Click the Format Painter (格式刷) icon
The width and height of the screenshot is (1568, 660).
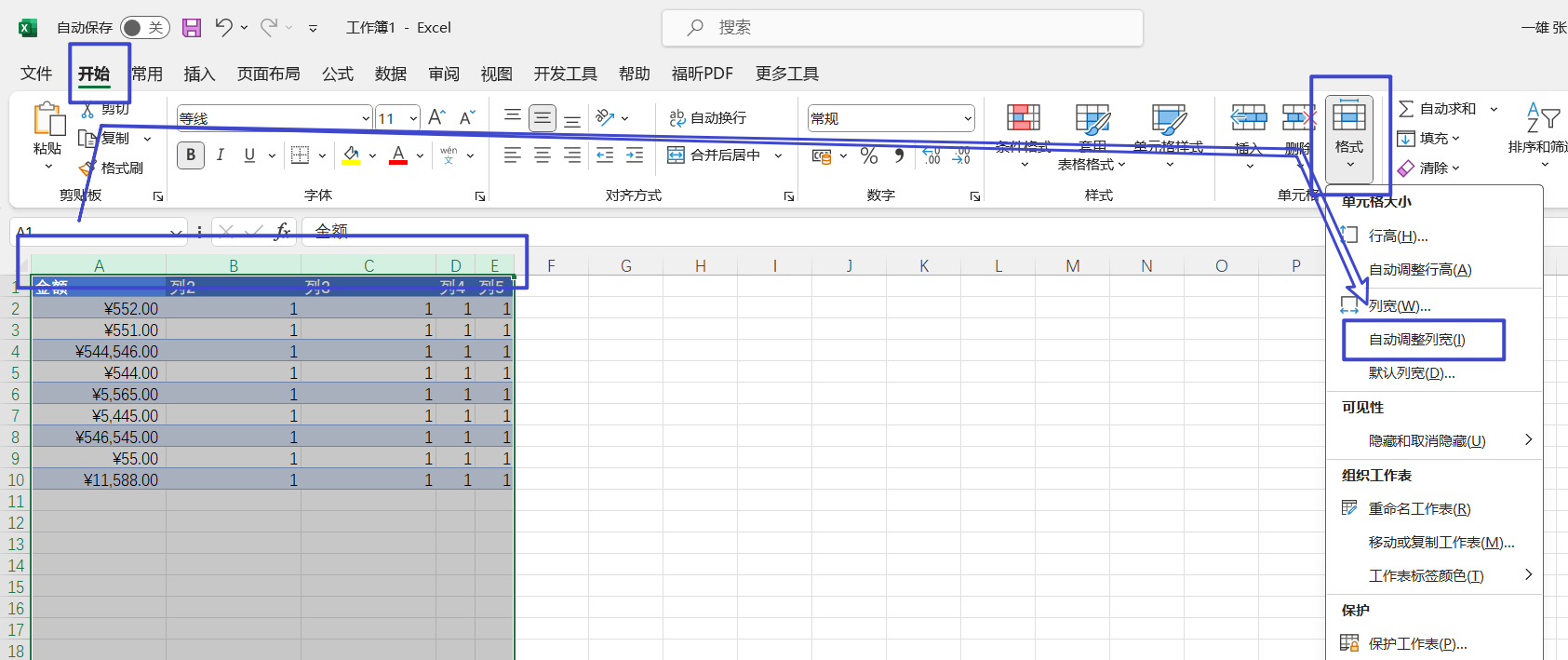click(88, 168)
